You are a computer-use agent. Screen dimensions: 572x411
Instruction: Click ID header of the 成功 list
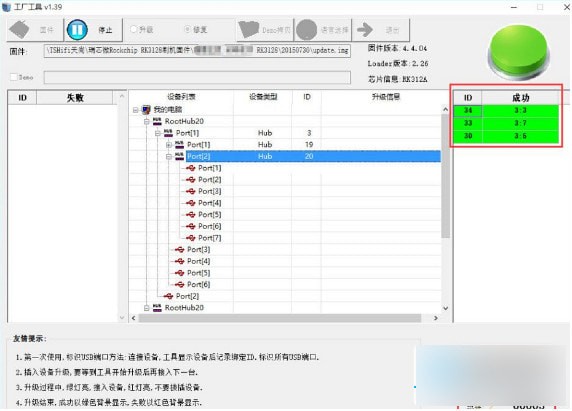468,97
